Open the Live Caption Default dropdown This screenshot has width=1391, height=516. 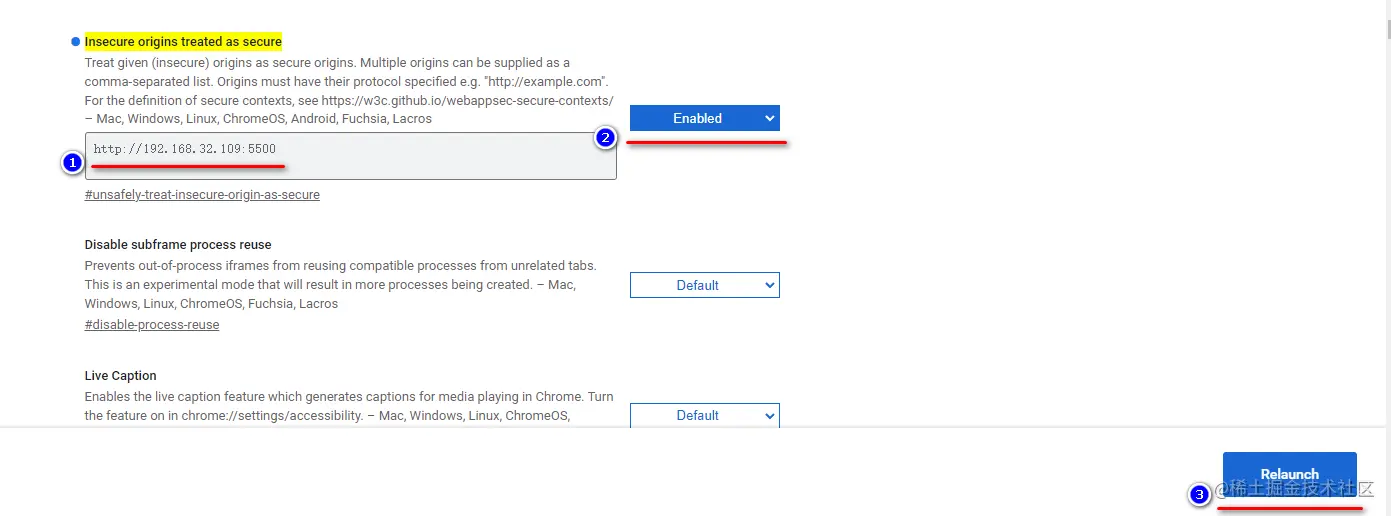(704, 415)
